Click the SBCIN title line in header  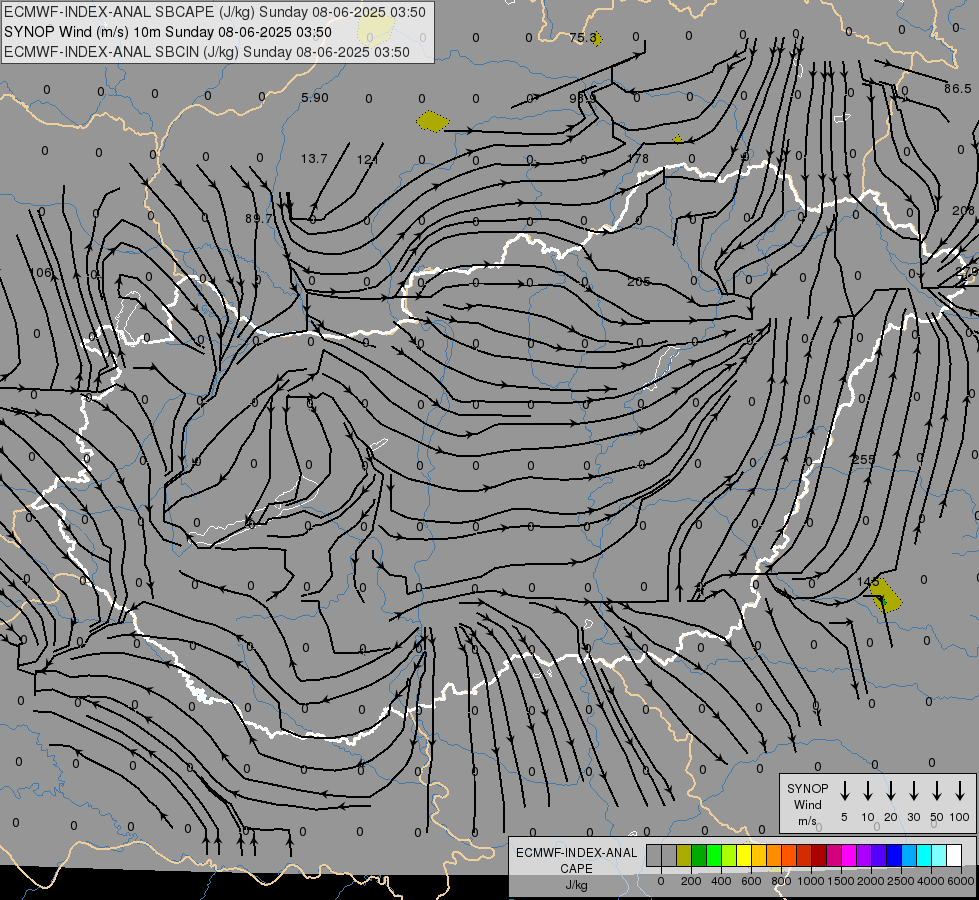pyautogui.click(x=207, y=52)
